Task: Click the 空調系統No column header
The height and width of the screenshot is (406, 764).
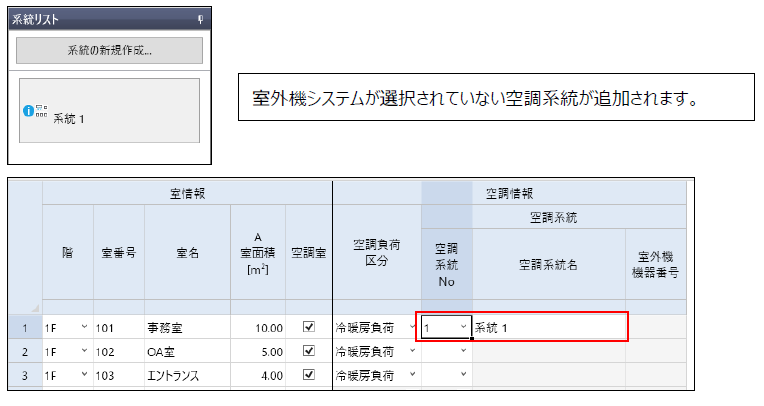Action: click(446, 263)
